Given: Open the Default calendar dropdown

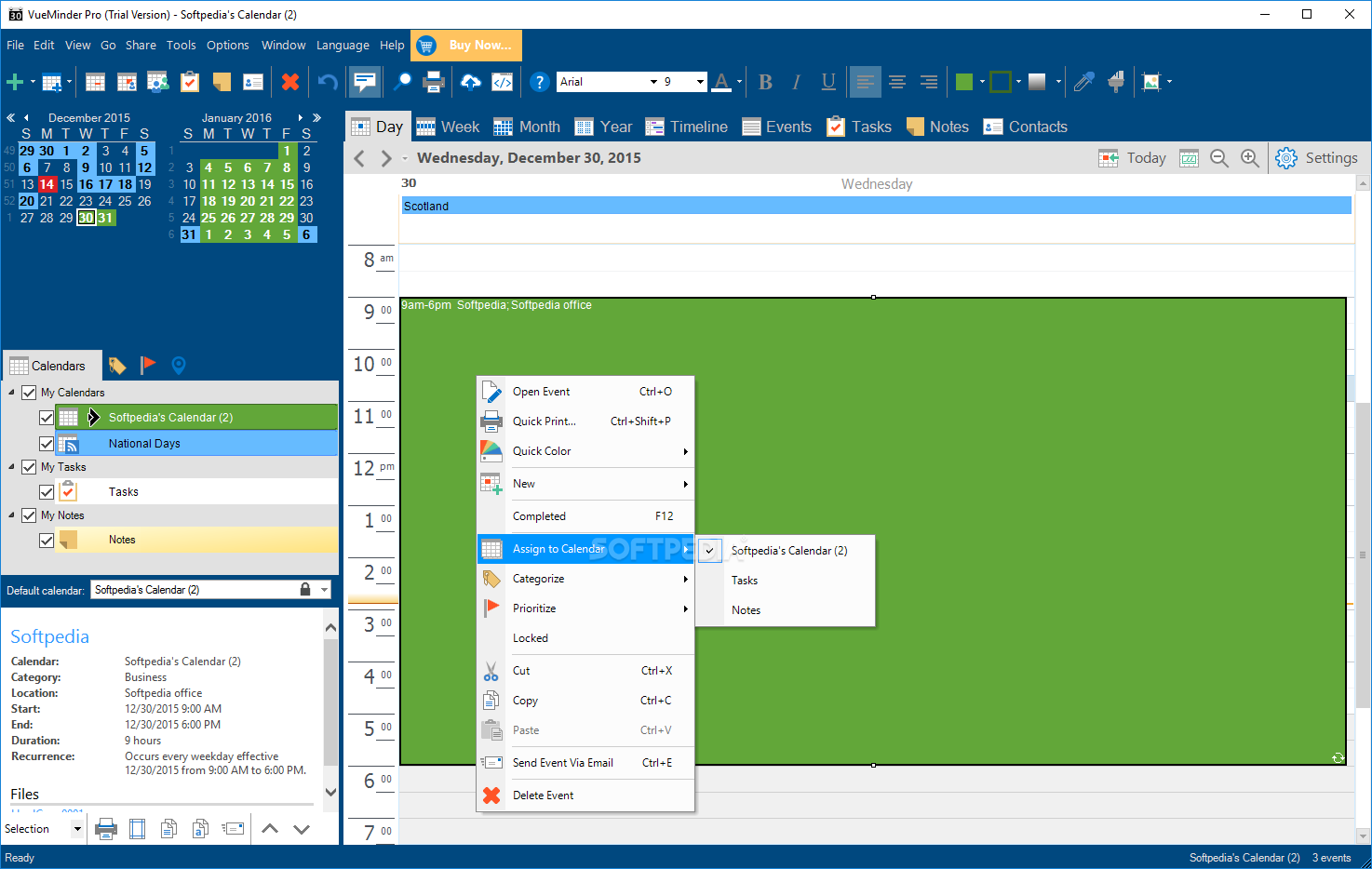Looking at the screenshot, I should click(325, 590).
